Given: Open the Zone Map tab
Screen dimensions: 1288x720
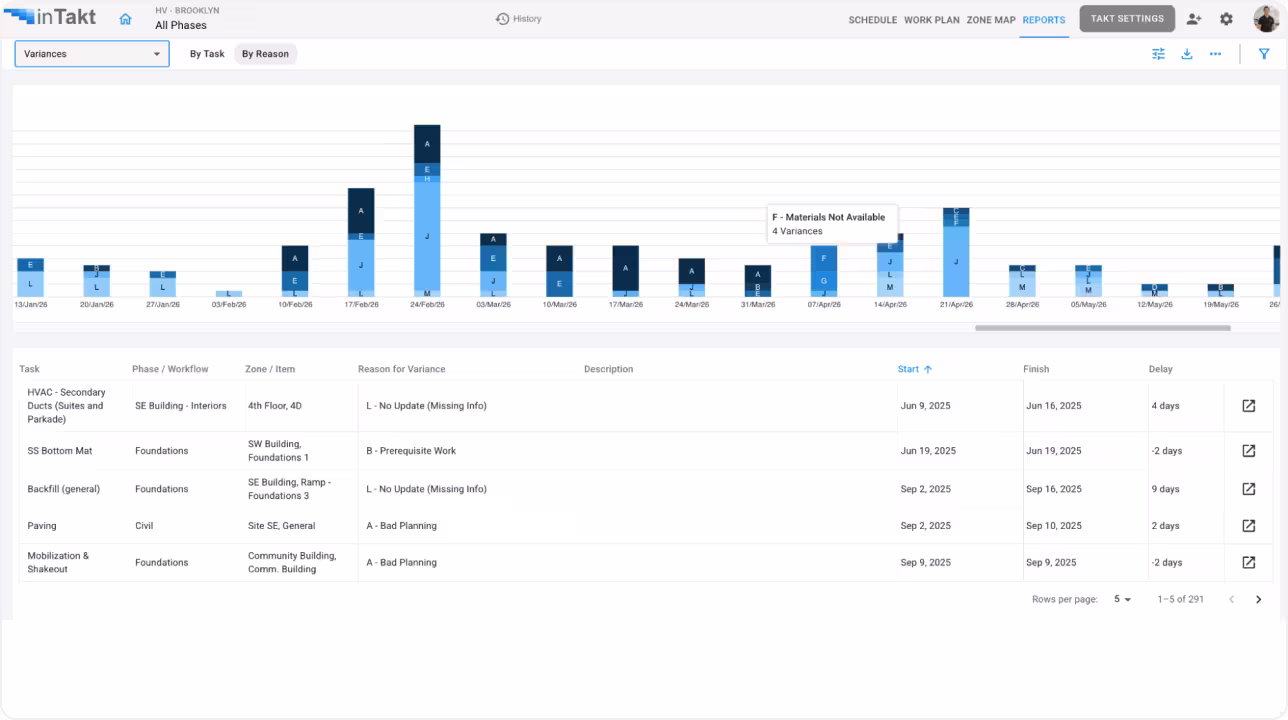Looking at the screenshot, I should 991,20.
